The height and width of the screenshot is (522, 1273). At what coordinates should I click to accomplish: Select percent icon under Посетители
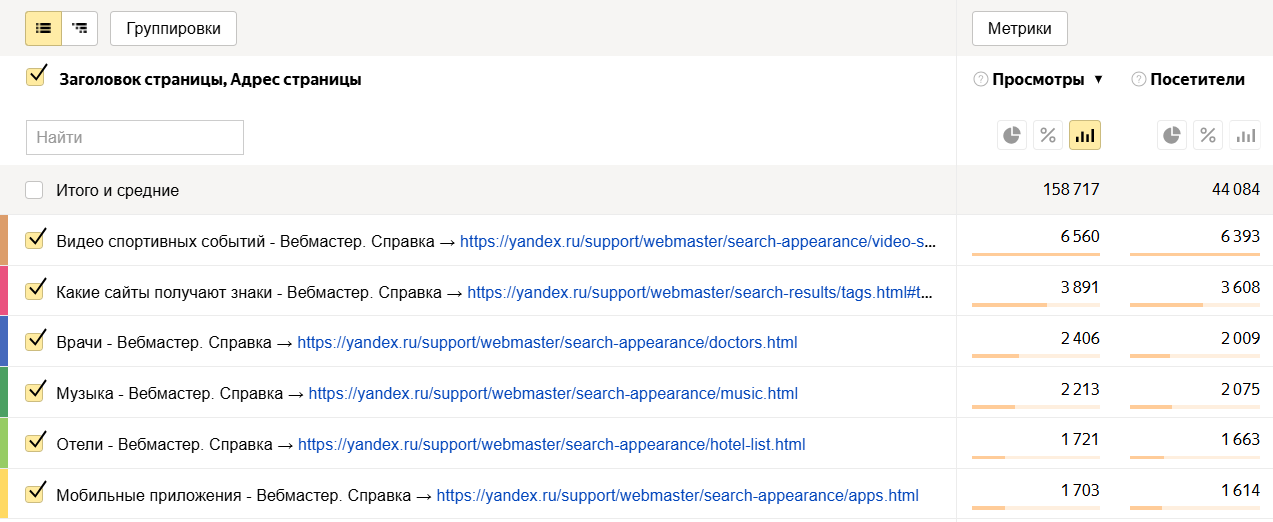tap(1208, 135)
